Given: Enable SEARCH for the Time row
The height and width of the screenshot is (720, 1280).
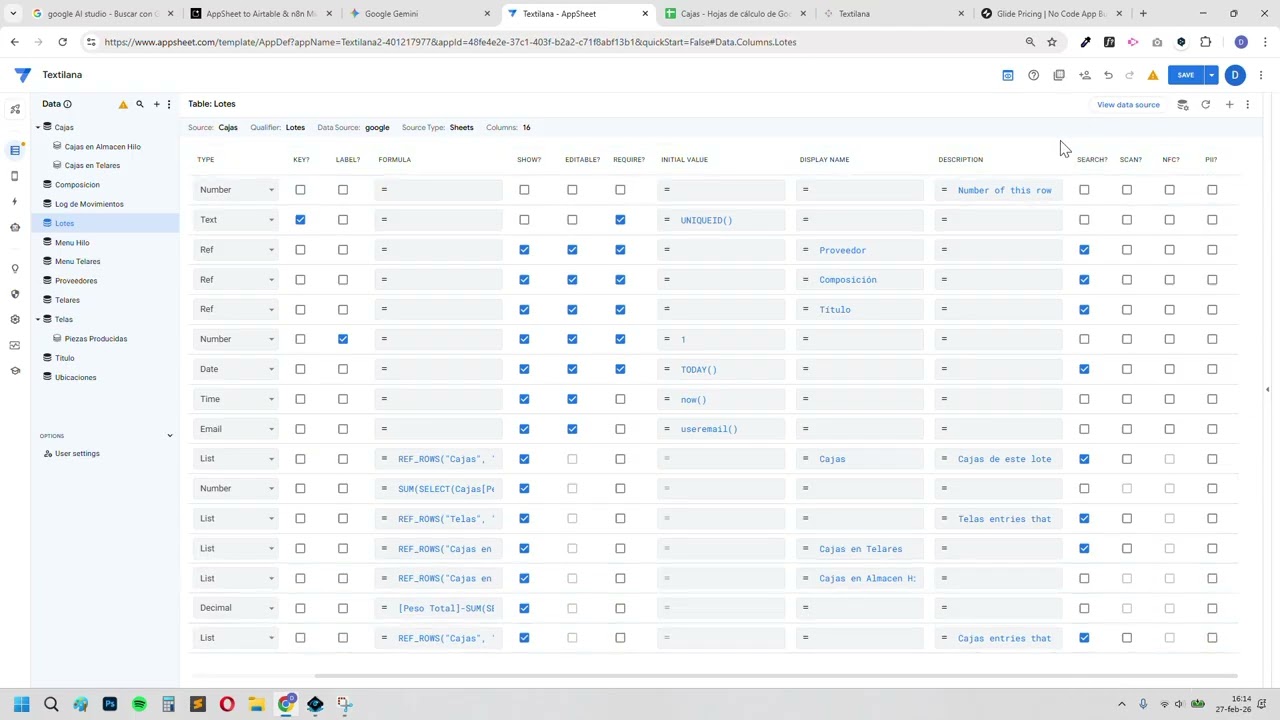Looking at the screenshot, I should [x=1084, y=399].
